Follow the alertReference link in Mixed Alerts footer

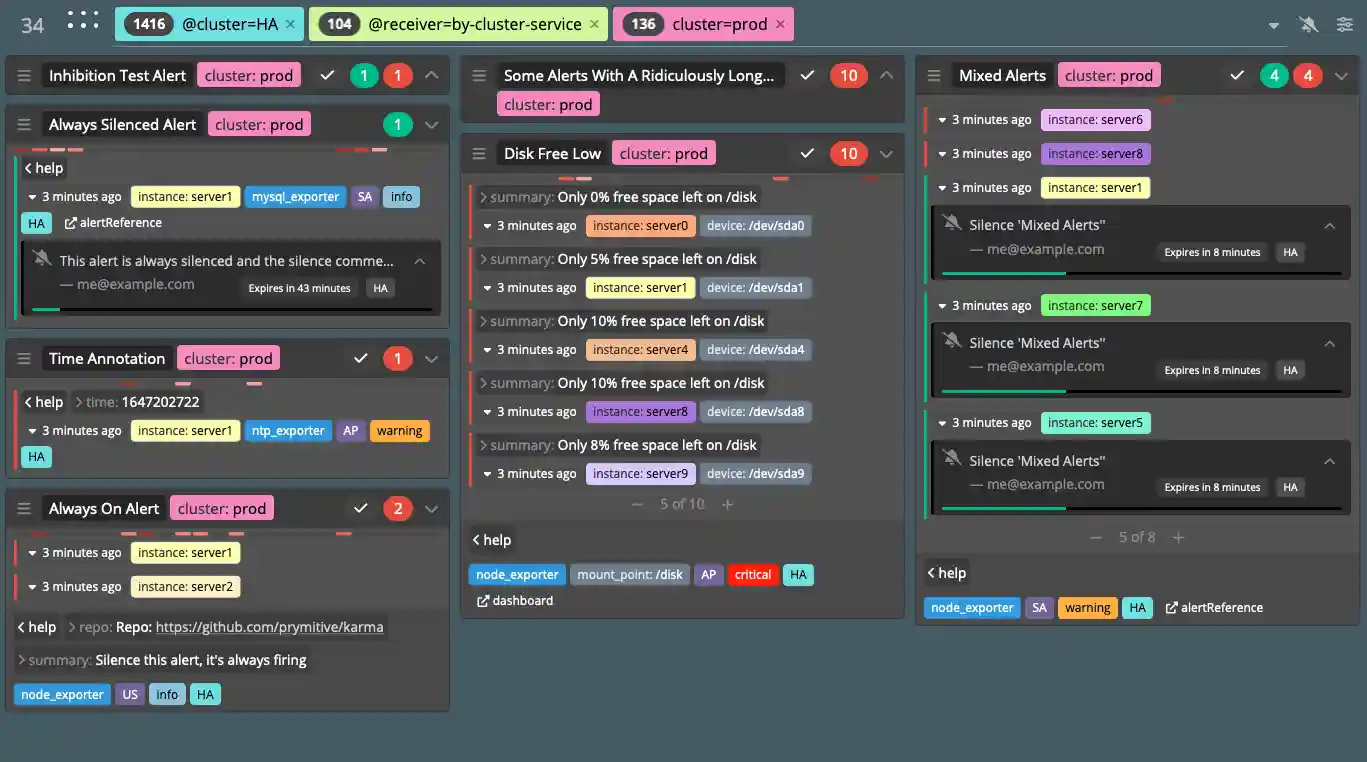pyautogui.click(x=1214, y=607)
